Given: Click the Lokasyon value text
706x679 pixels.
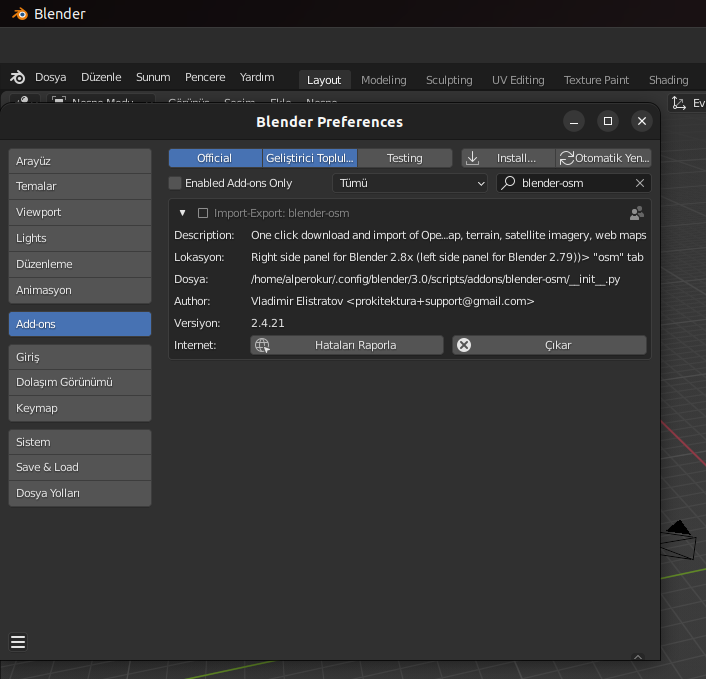Looking at the screenshot, I should coord(447,257).
